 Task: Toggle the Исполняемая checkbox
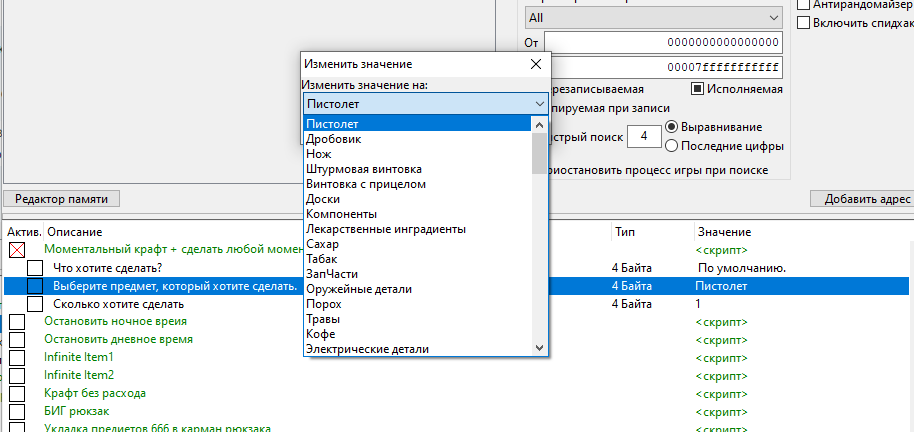coord(698,89)
